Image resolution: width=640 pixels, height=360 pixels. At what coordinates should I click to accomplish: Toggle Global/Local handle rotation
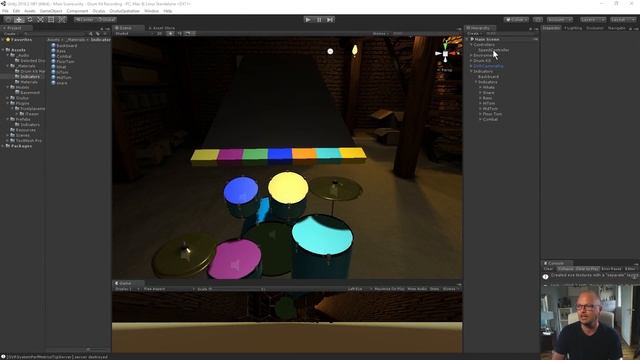[107, 20]
